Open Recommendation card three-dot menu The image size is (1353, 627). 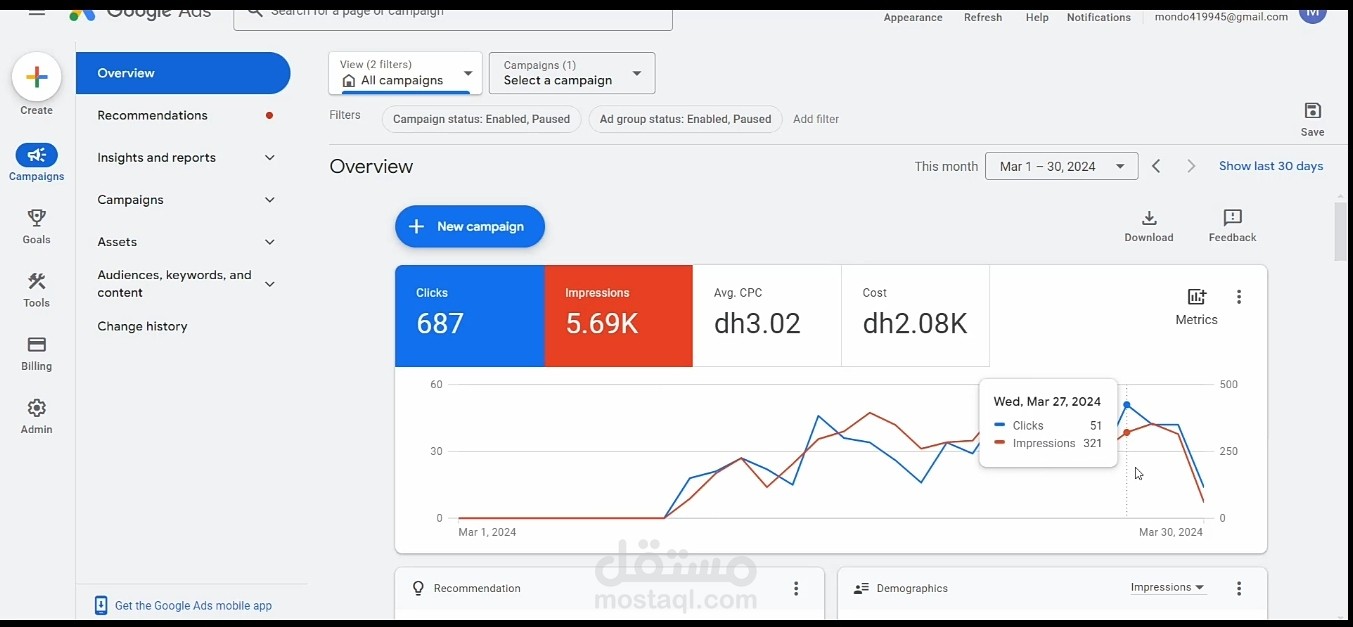click(x=796, y=589)
